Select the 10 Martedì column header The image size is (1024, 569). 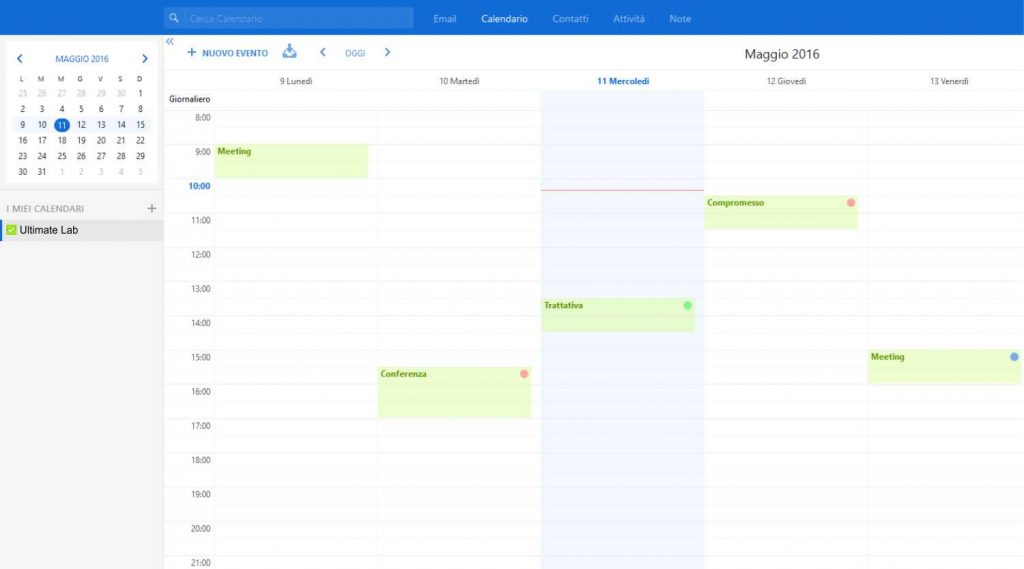point(459,81)
